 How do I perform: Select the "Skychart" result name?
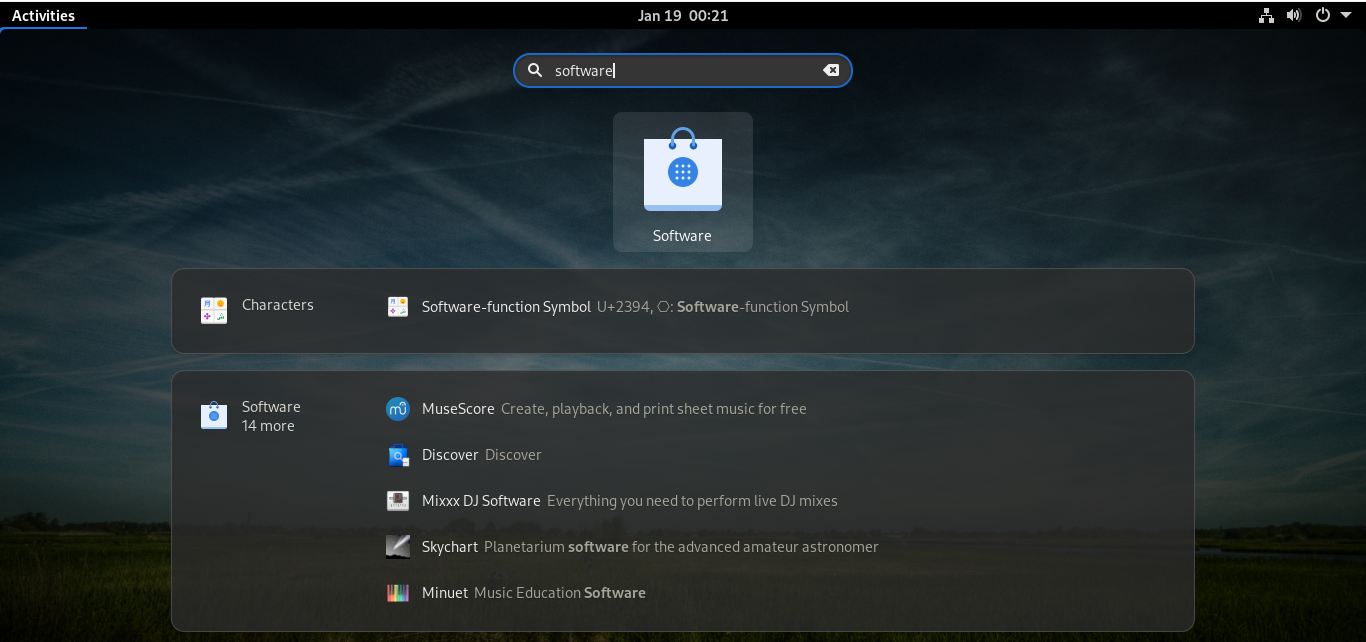click(x=450, y=547)
